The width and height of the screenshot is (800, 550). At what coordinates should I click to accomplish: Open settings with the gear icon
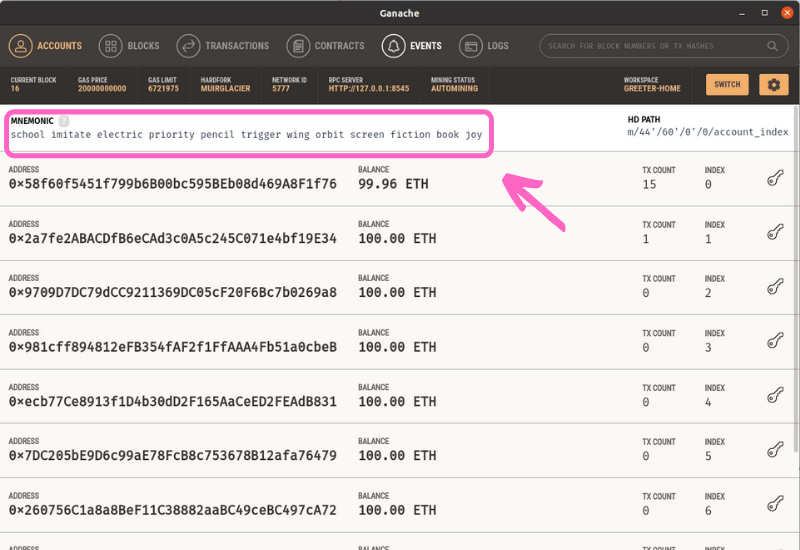coord(773,85)
